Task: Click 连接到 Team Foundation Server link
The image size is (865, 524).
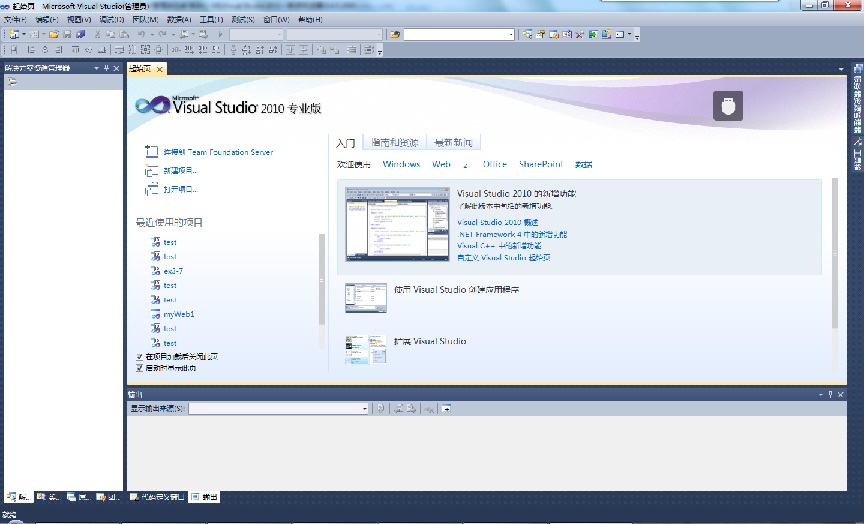Action: click(x=218, y=152)
